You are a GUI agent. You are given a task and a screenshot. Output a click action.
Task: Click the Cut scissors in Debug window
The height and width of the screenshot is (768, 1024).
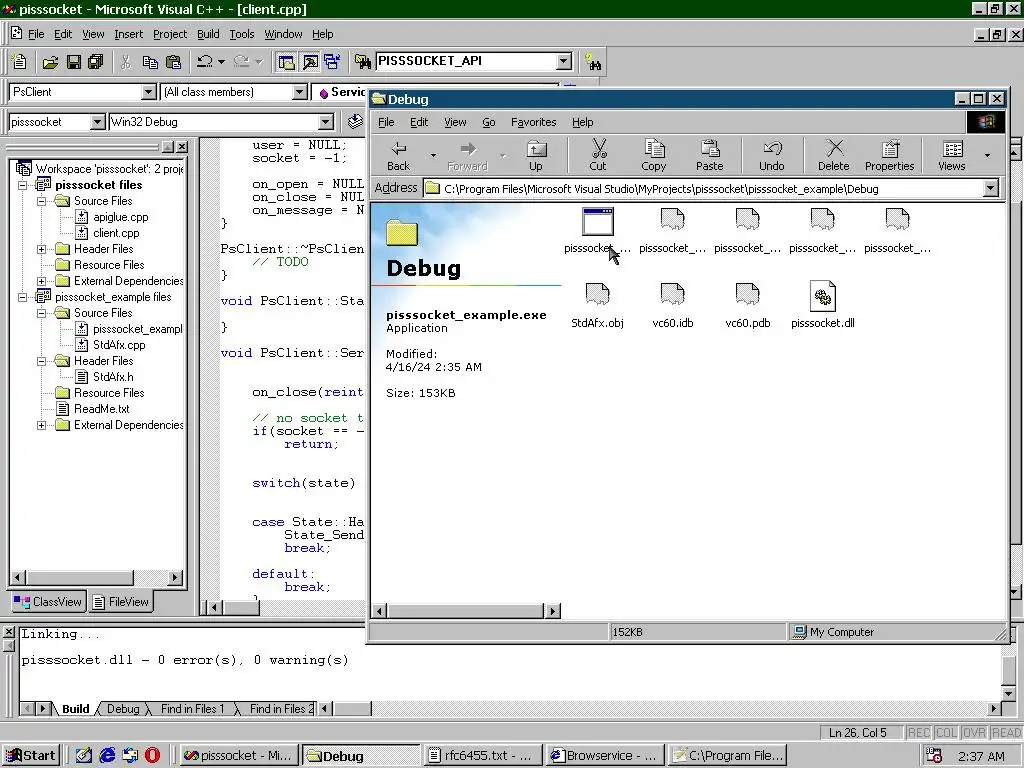(598, 156)
